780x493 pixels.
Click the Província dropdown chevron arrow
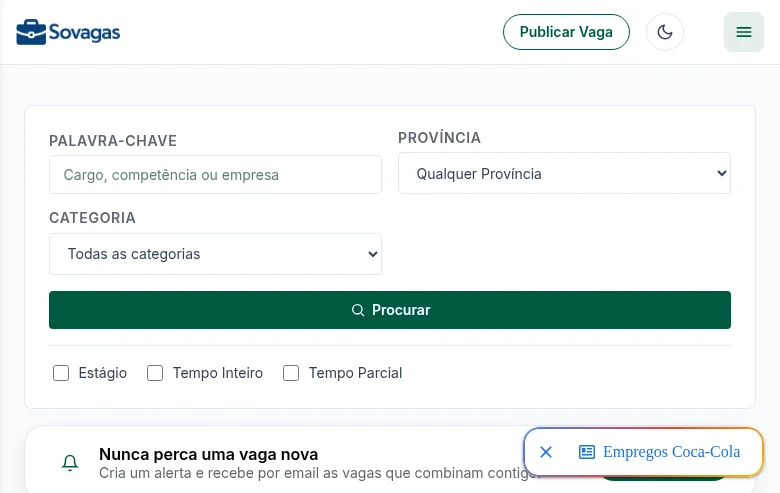pyautogui.click(x=721, y=173)
